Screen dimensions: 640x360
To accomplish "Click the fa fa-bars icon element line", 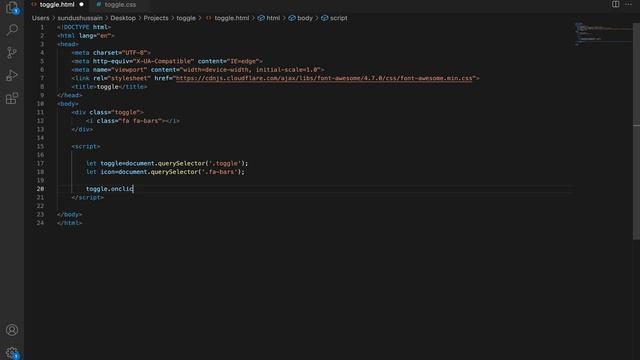I will (x=133, y=120).
